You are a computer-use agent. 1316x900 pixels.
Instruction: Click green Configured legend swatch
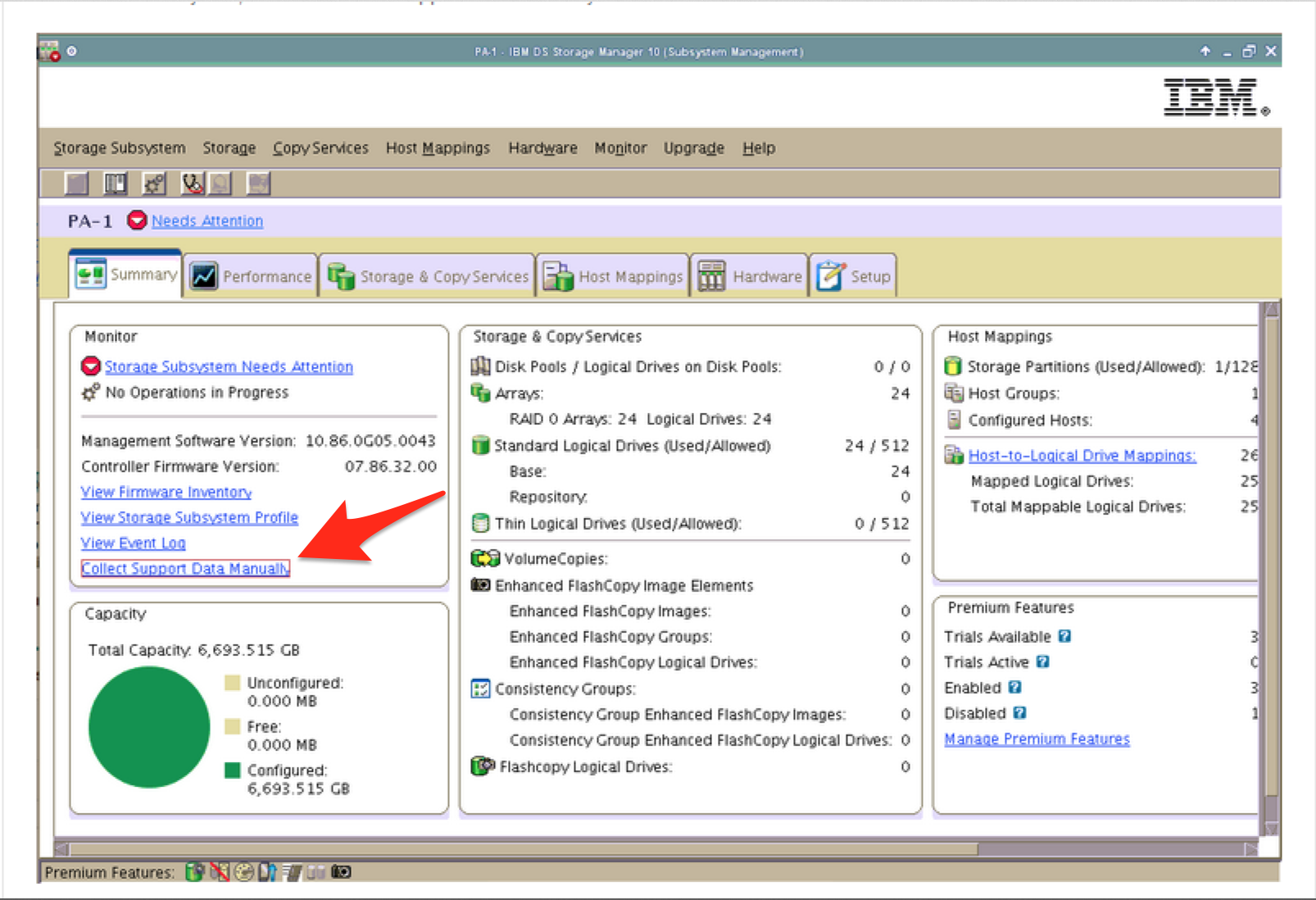click(233, 770)
